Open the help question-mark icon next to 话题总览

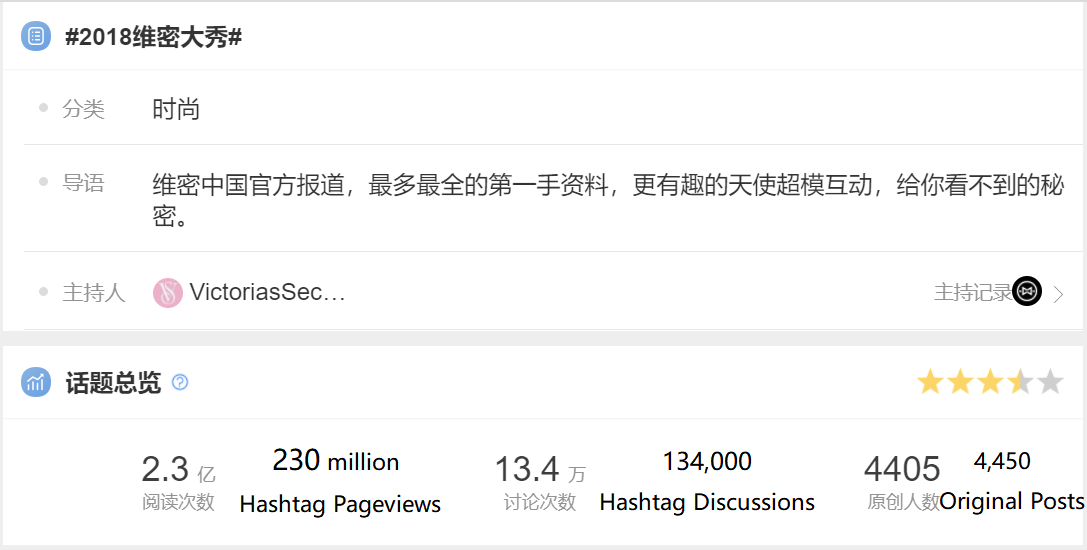pos(180,382)
